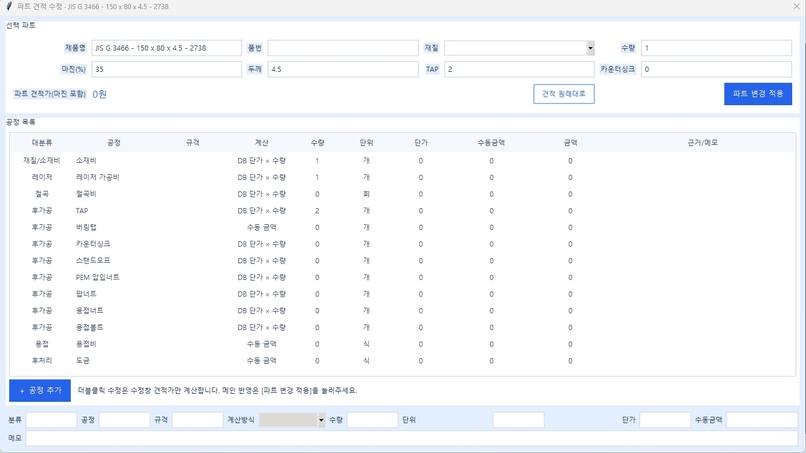Click the 후처리 category cell

click(42, 361)
